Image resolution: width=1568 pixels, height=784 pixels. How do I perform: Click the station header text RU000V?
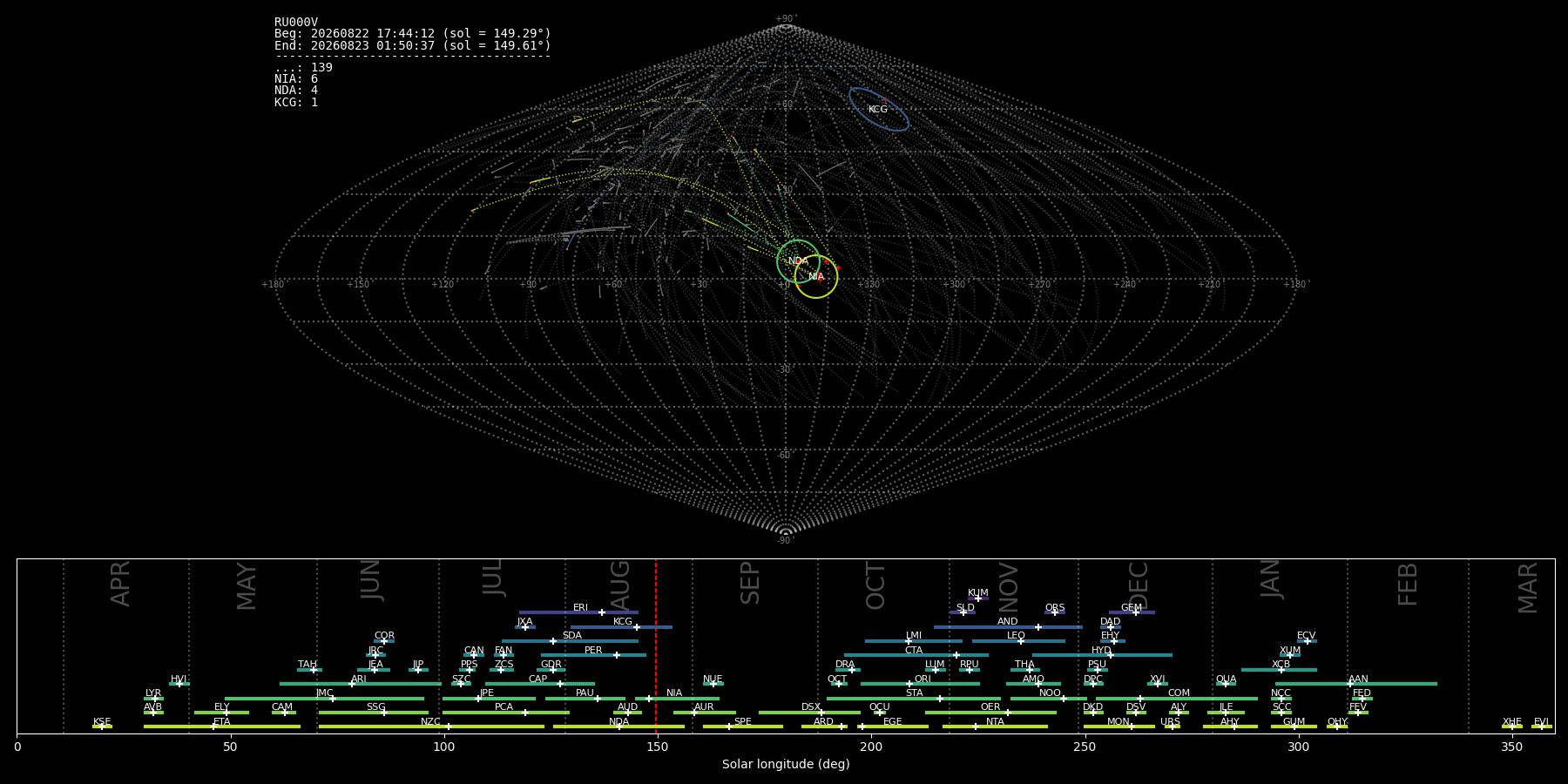pos(296,23)
